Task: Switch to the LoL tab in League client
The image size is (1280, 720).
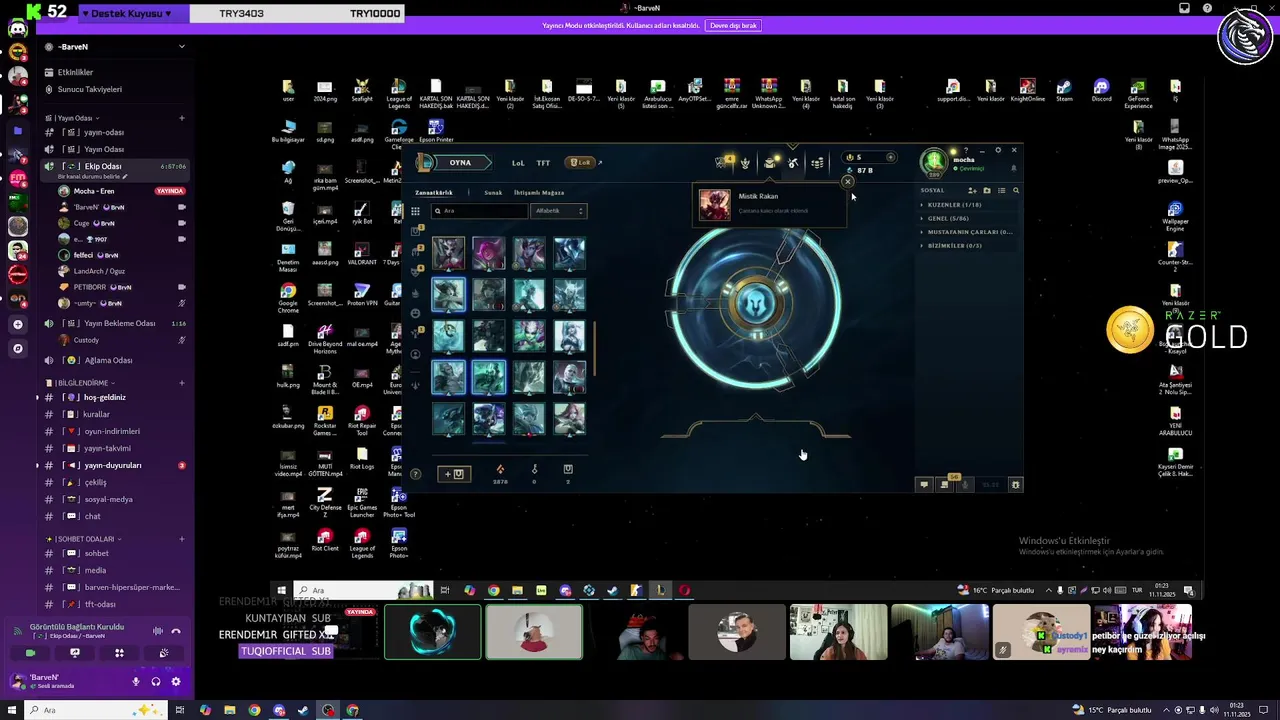Action: [518, 163]
